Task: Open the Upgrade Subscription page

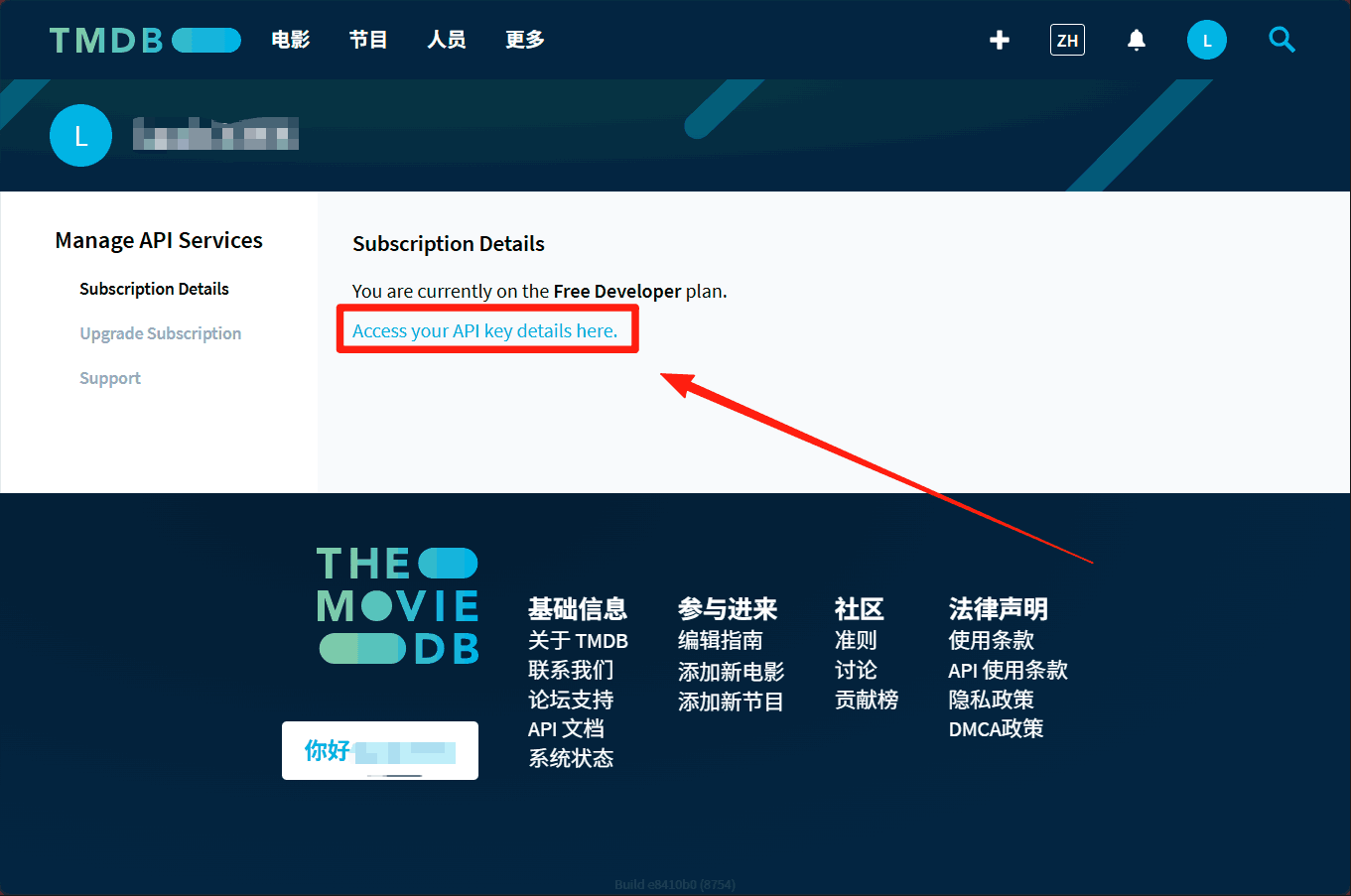Action: tap(160, 333)
